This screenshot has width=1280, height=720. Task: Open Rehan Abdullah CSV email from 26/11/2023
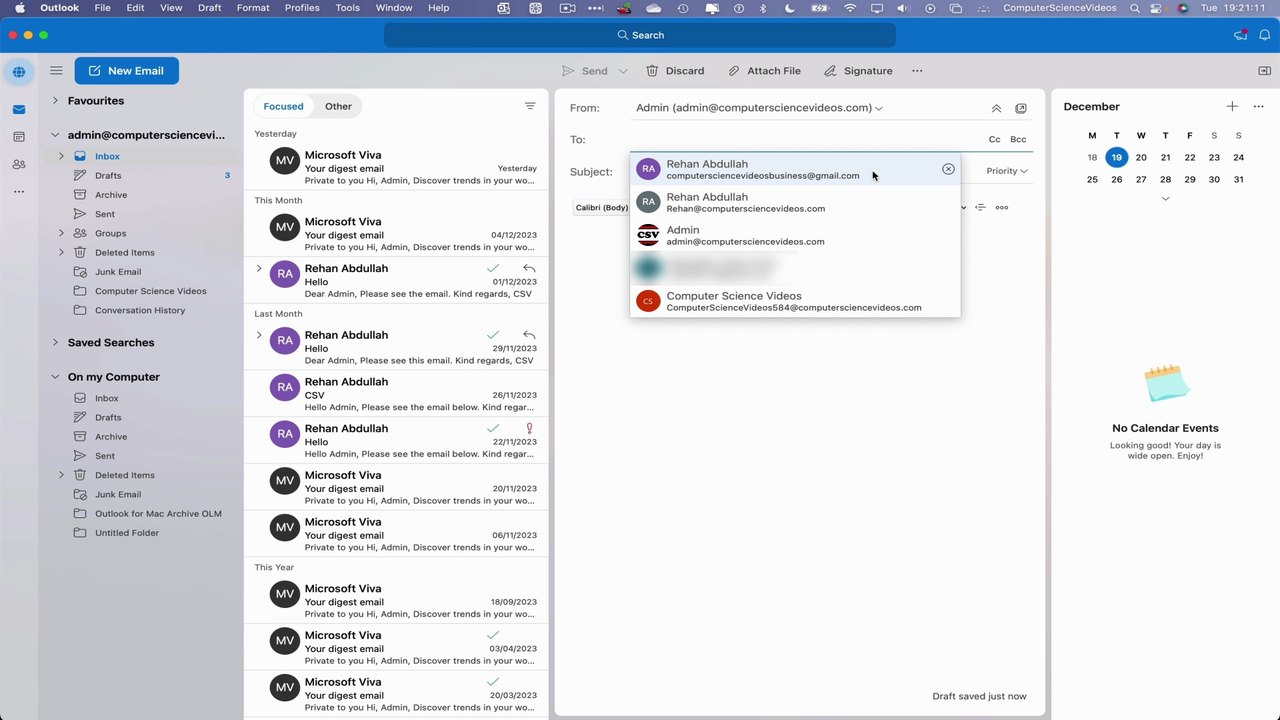coord(396,394)
